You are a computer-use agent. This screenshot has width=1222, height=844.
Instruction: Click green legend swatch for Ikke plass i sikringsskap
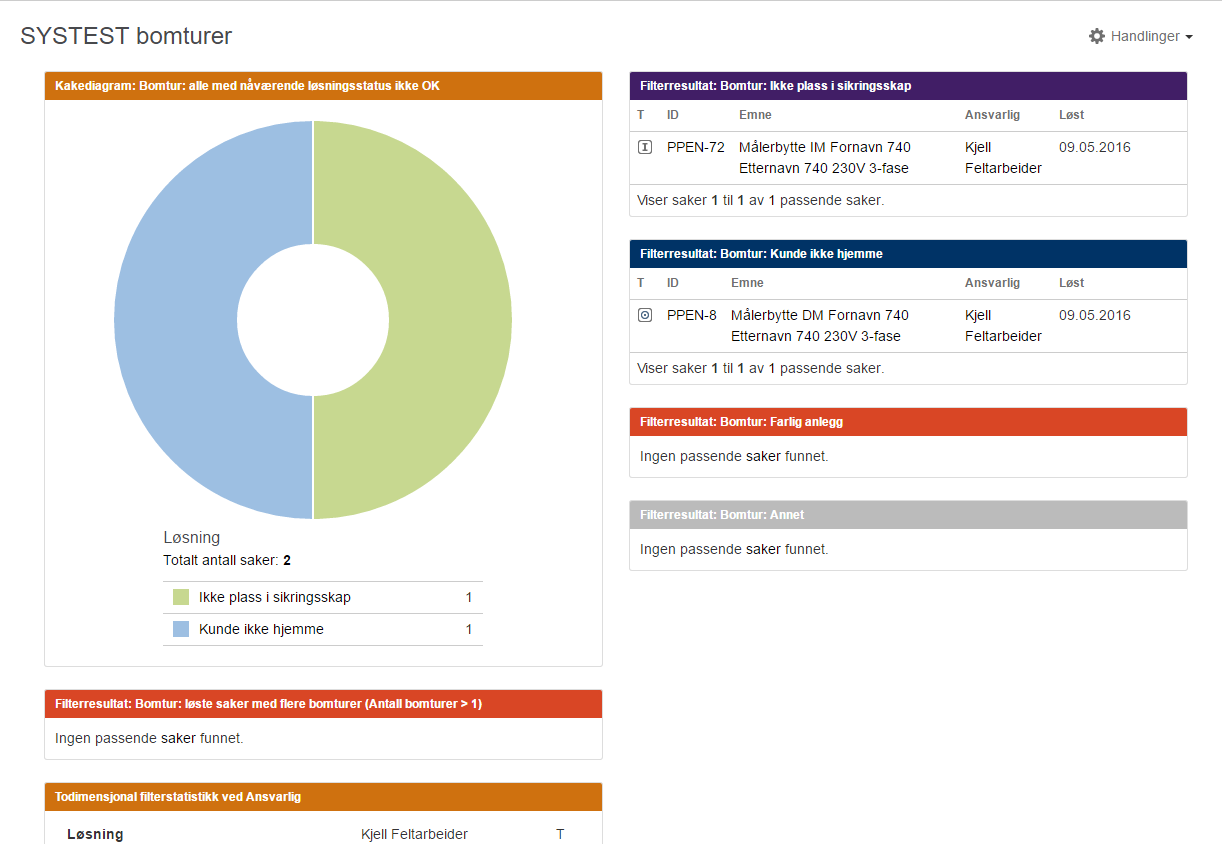point(181,597)
